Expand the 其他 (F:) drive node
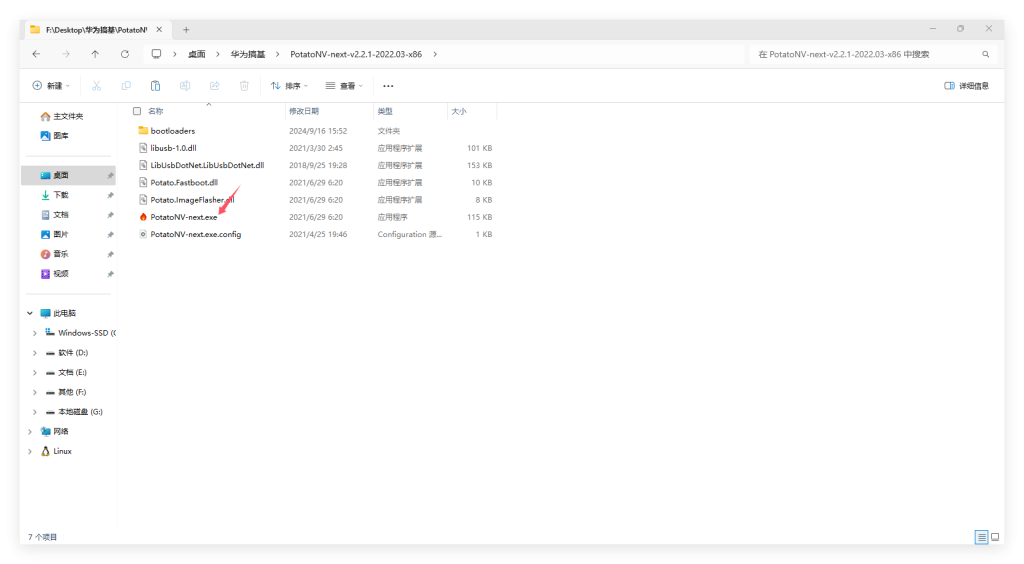The width and height of the screenshot is (1024, 564). (x=35, y=392)
